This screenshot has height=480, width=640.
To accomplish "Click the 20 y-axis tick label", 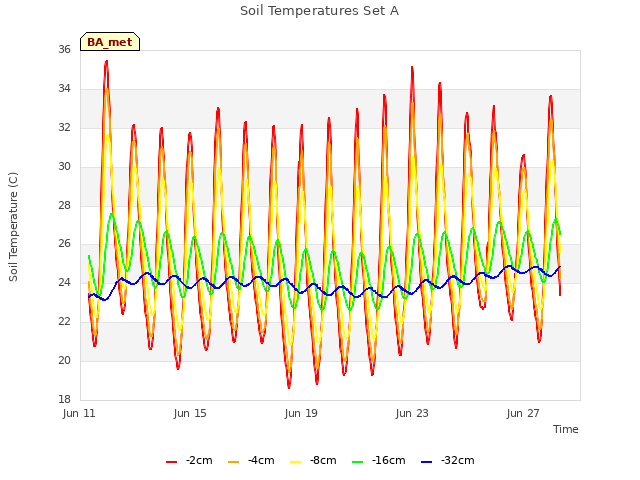I will point(64,360).
